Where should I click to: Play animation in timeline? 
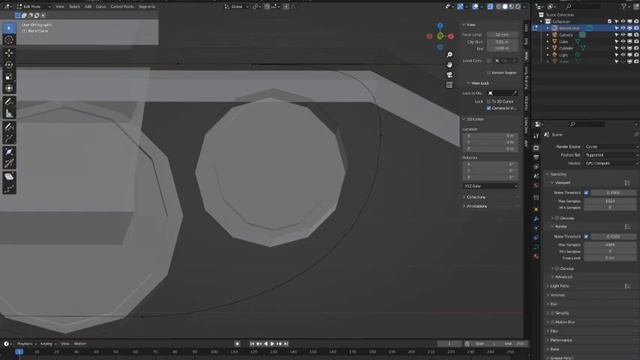point(272,344)
